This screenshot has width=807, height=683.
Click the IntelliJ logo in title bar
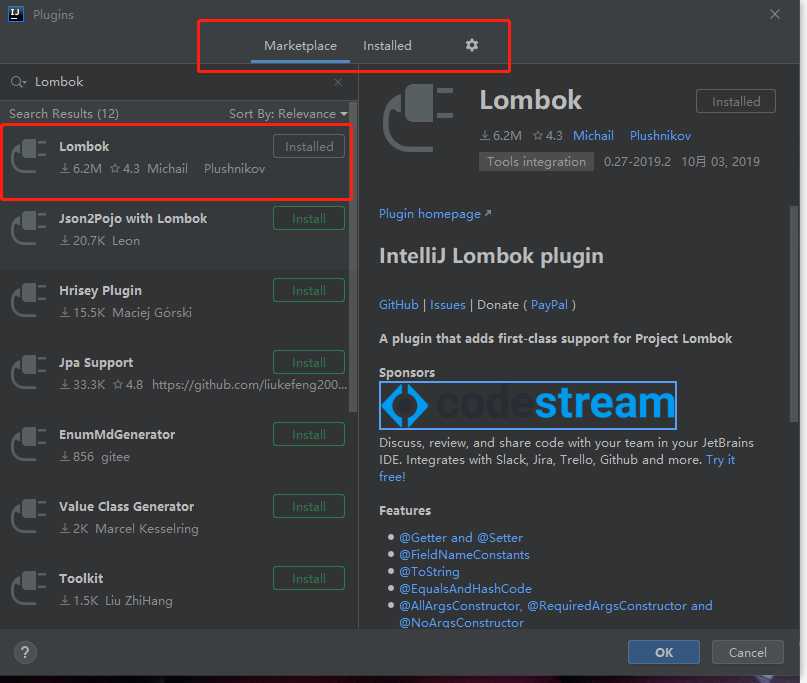[15, 14]
